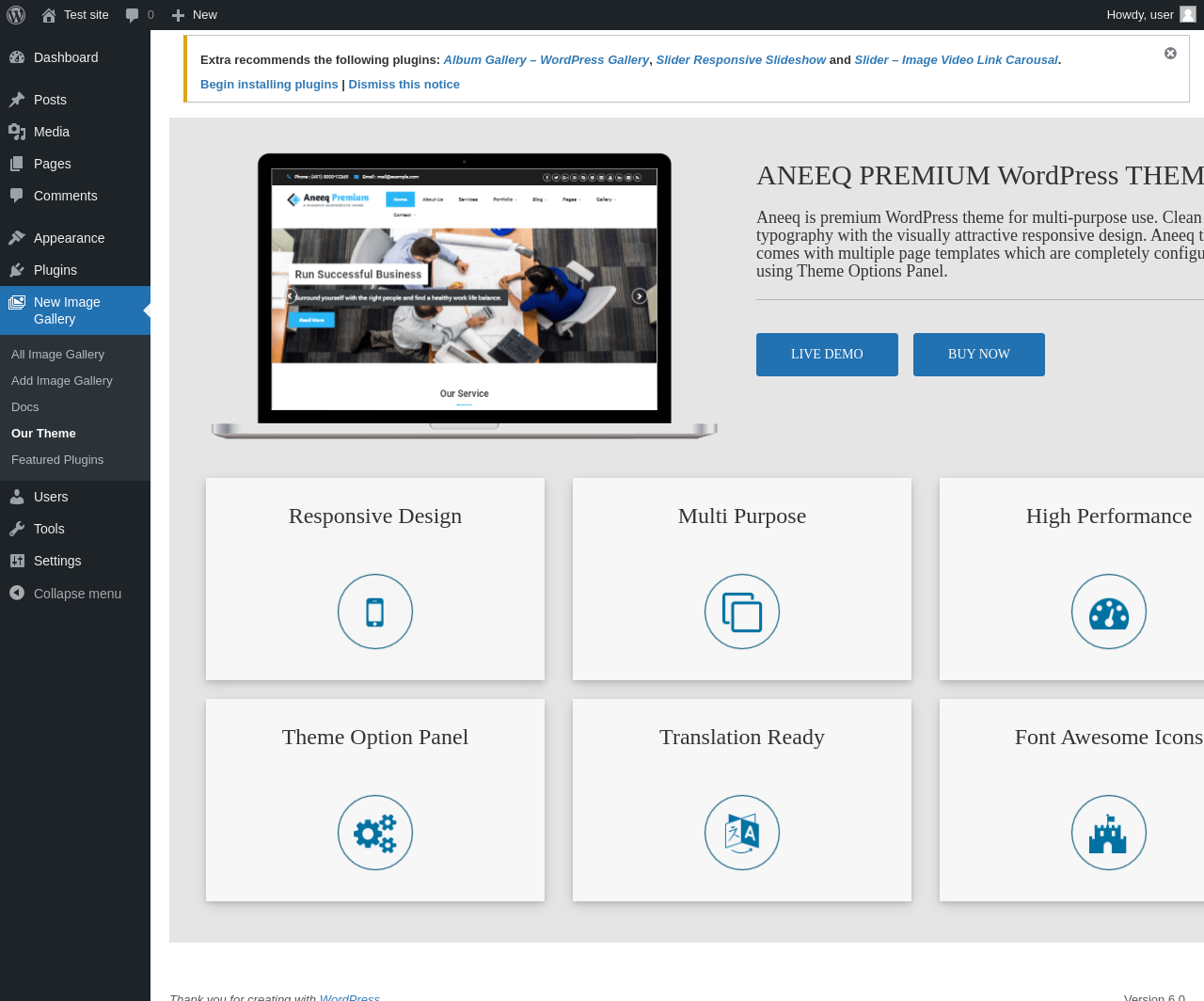Click the Font Awesome Icons castle icon
This screenshot has height=1001, width=1204.
pyautogui.click(x=1109, y=833)
